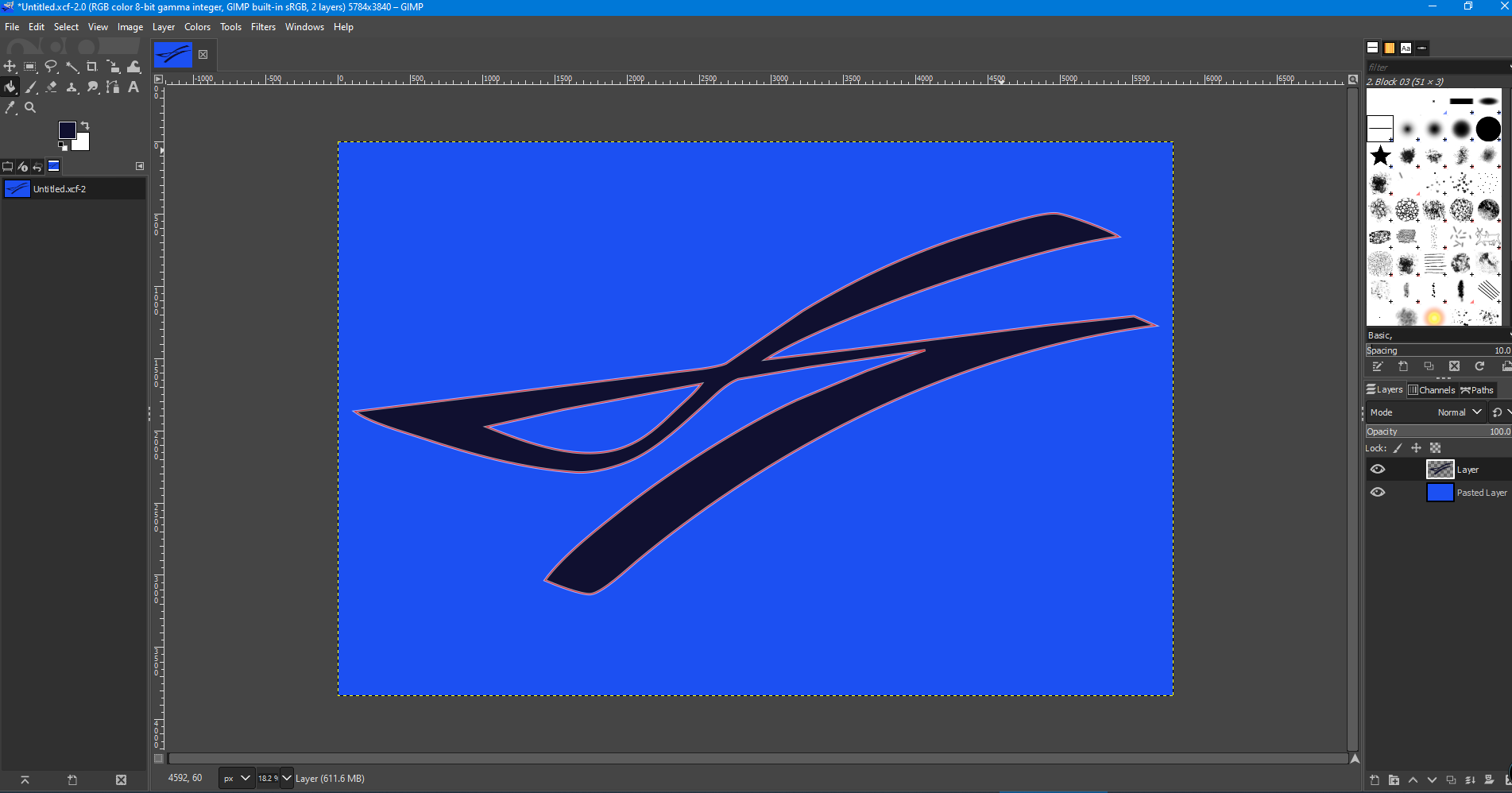
Task: Select the Eraser tool
Action: coord(51,87)
